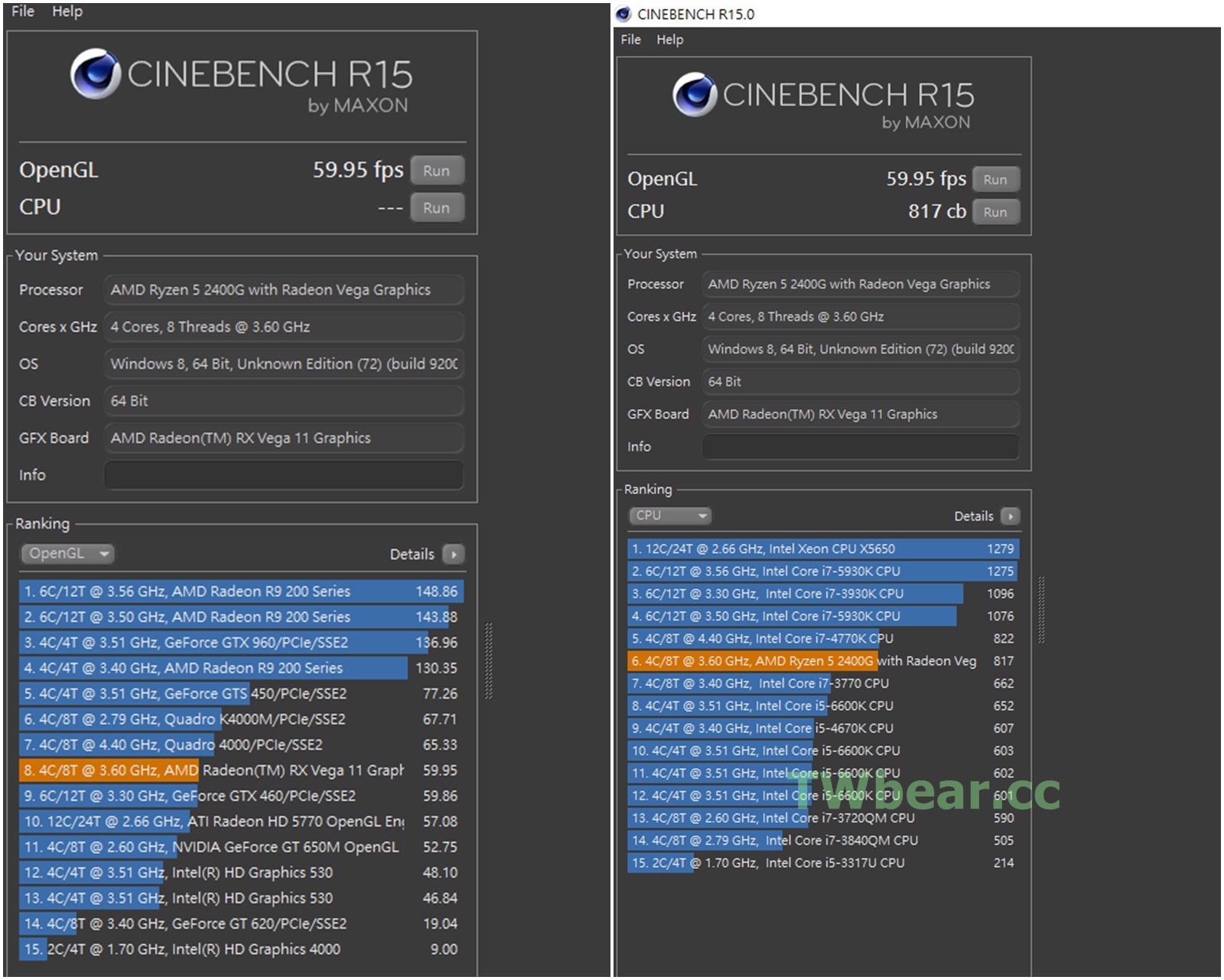
Task: Open the Help menu in the right window
Action: click(x=669, y=39)
